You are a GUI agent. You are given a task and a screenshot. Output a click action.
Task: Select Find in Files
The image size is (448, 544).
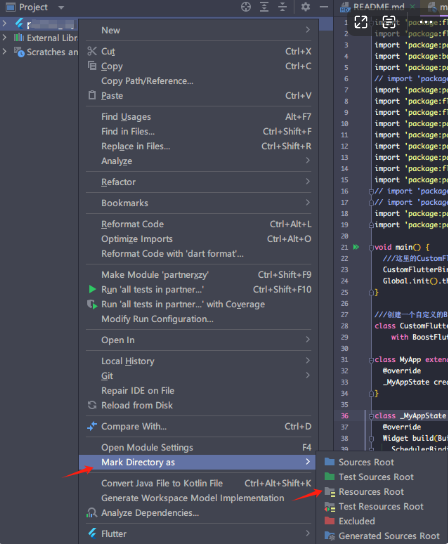pyautogui.click(x=198, y=131)
